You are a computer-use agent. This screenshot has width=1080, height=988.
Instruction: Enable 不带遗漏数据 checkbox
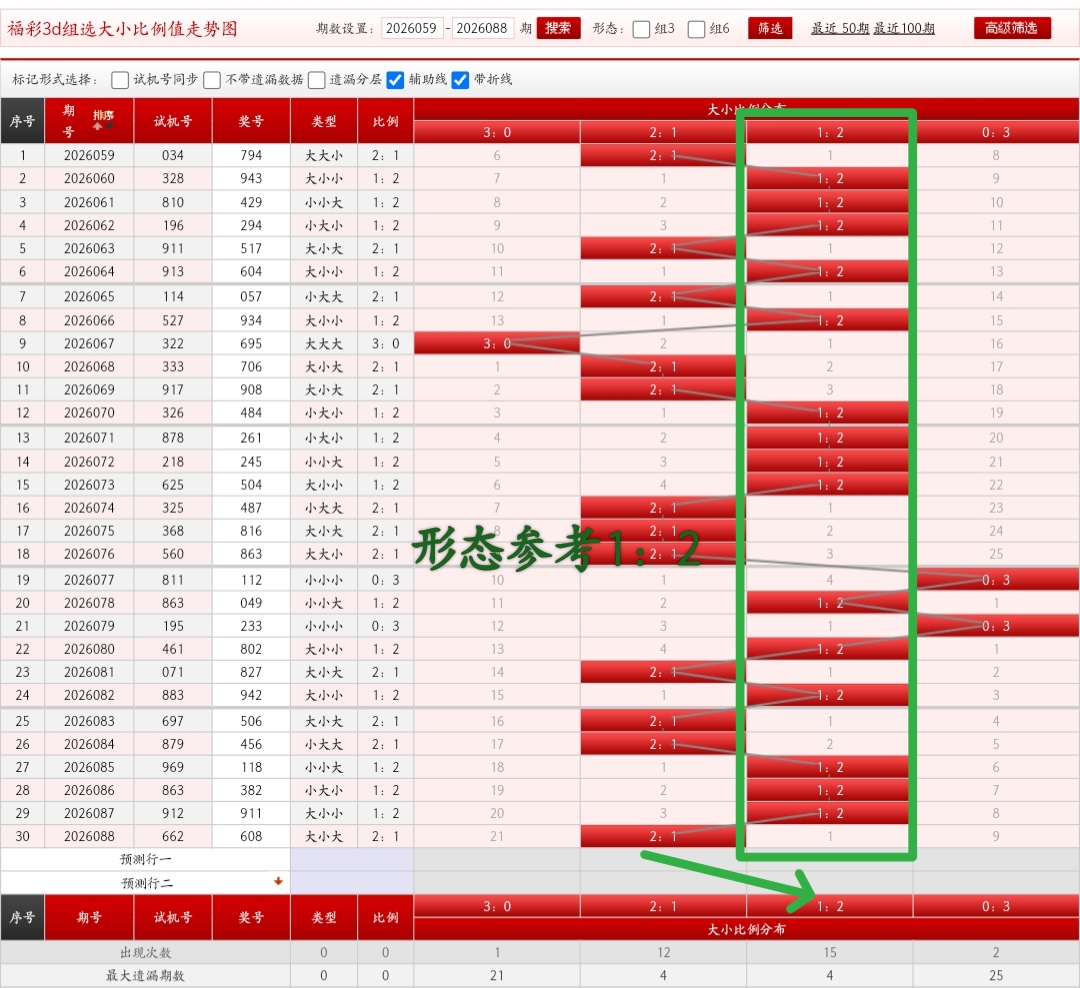pos(212,80)
